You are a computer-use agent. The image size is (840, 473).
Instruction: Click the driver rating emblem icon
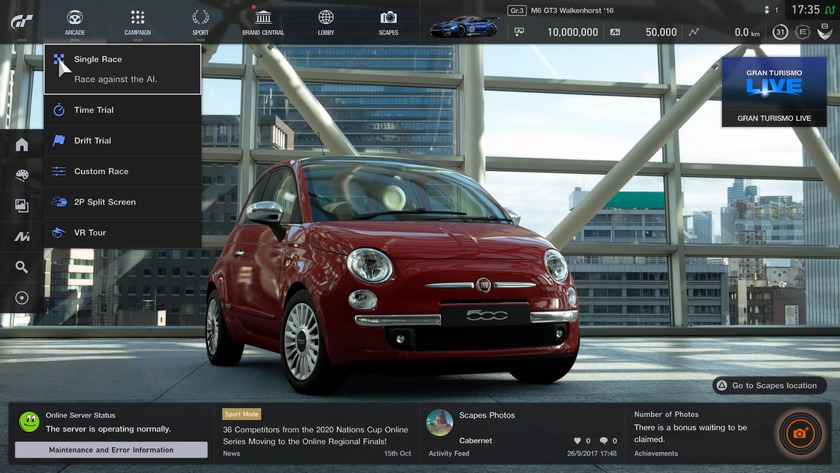tap(824, 32)
